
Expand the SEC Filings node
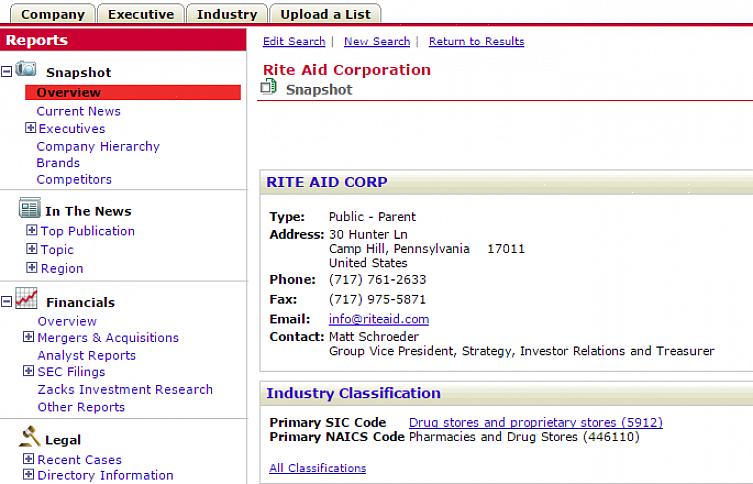28,371
